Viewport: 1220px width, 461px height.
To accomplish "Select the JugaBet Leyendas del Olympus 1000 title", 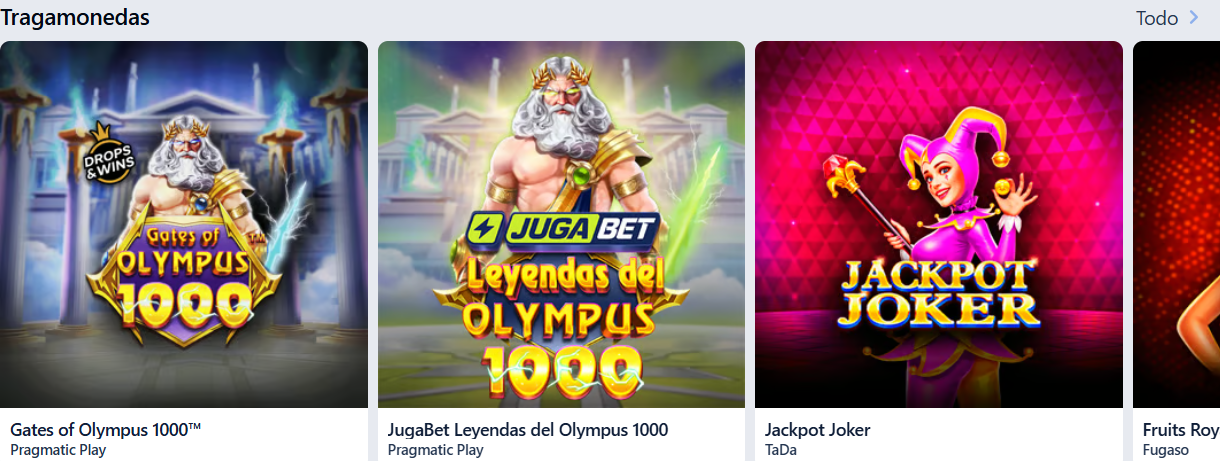I will click(528, 430).
